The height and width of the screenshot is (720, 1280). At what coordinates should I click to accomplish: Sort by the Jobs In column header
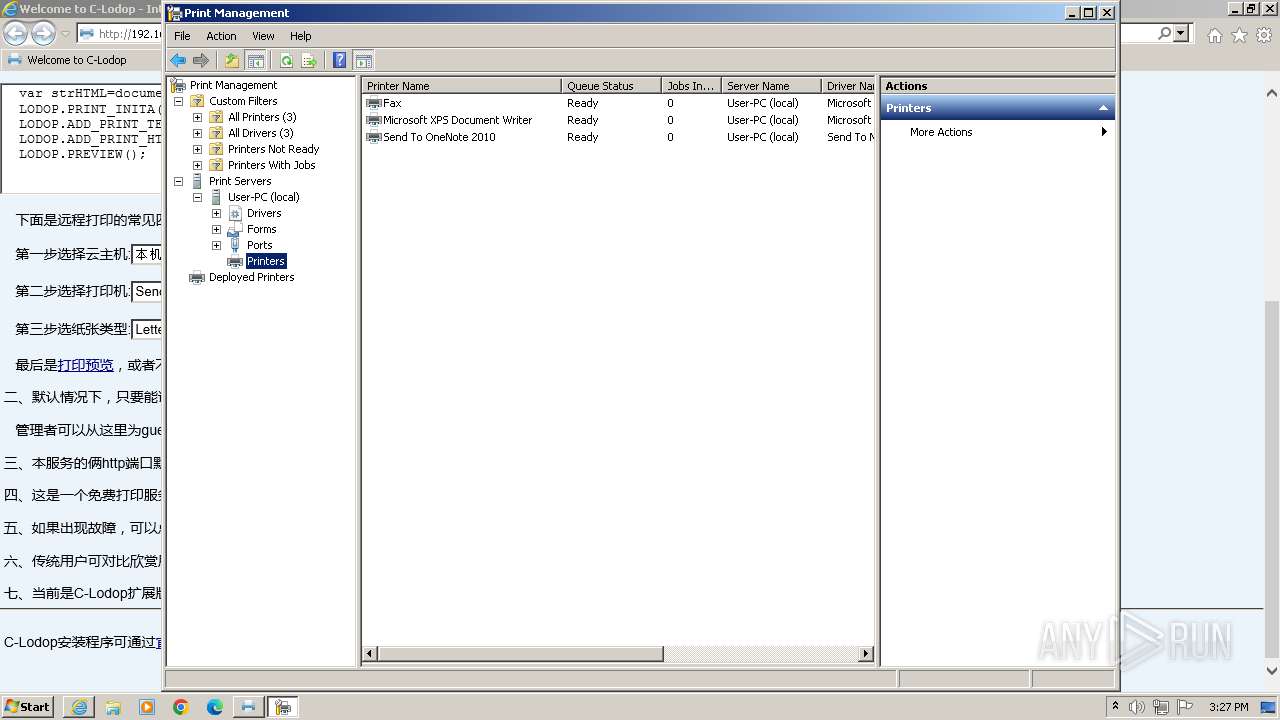point(691,86)
